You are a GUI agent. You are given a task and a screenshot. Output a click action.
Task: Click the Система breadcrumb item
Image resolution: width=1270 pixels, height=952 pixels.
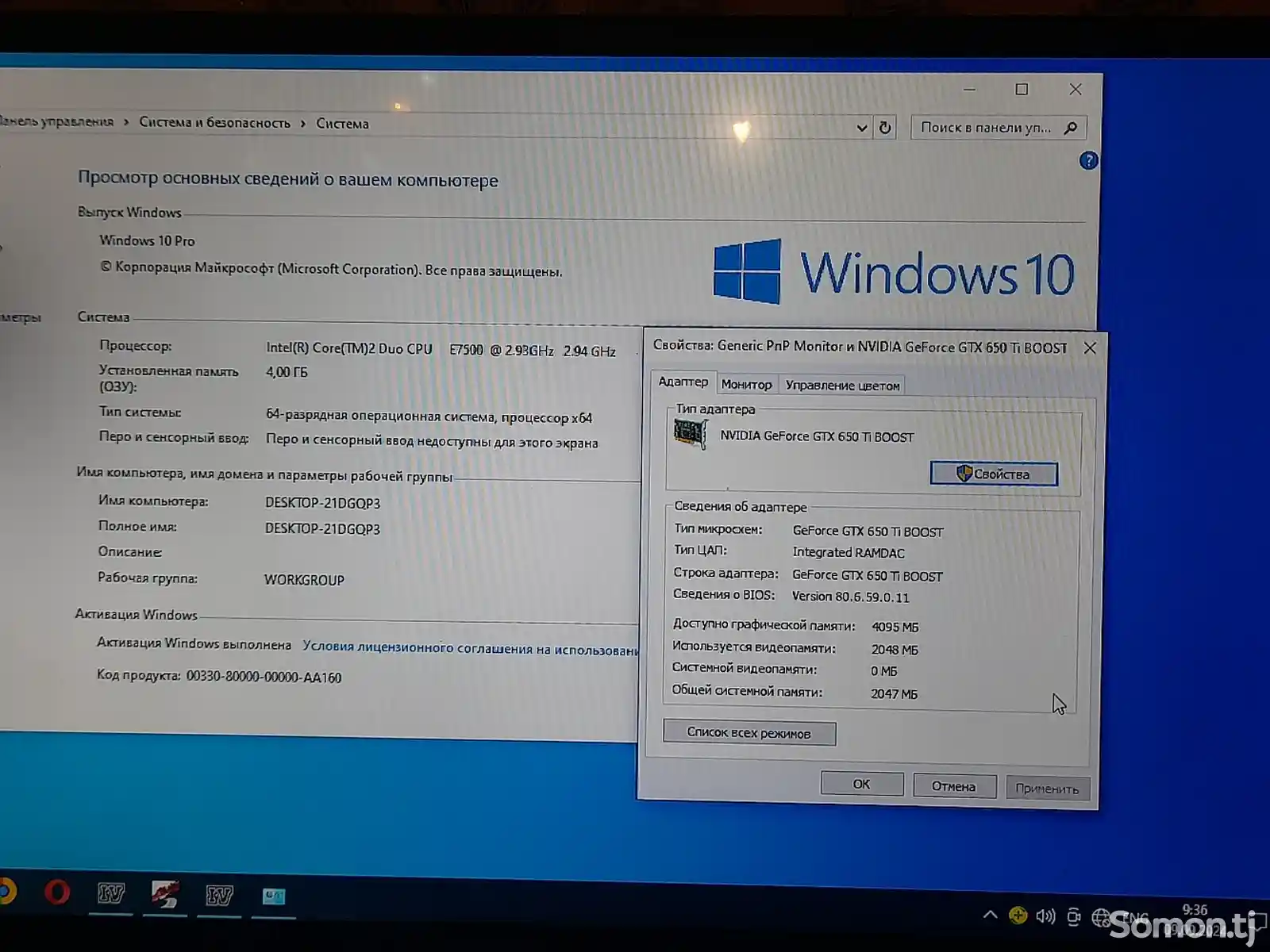click(342, 124)
